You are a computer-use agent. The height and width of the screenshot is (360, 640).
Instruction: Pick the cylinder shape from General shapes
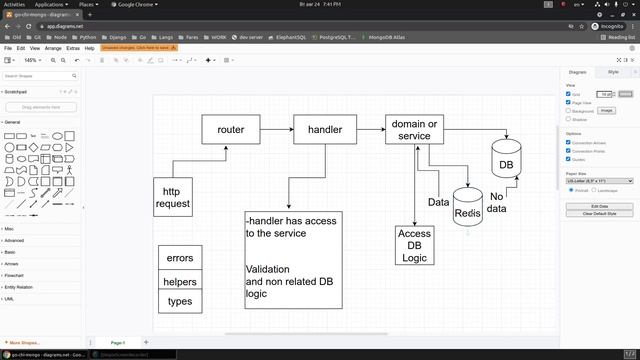[x=9, y=159]
